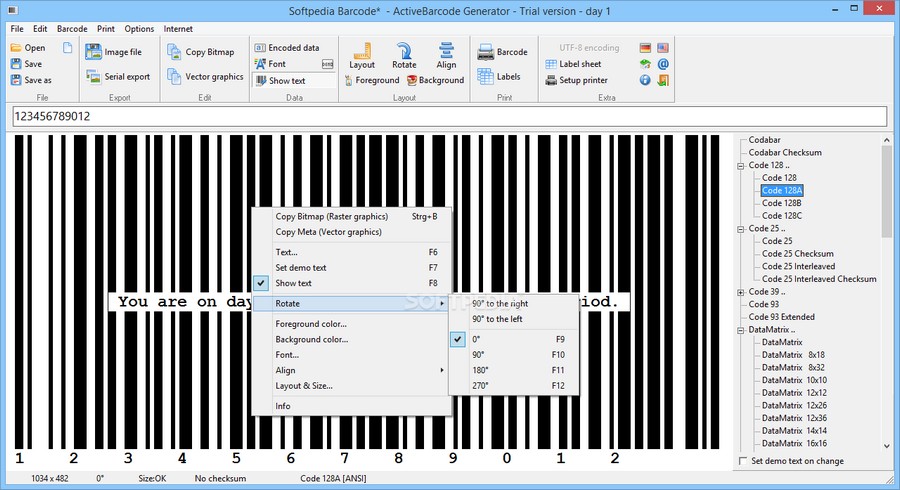
Task: Click the Rotate icon in ribbon
Action: pyautogui.click(x=404, y=53)
